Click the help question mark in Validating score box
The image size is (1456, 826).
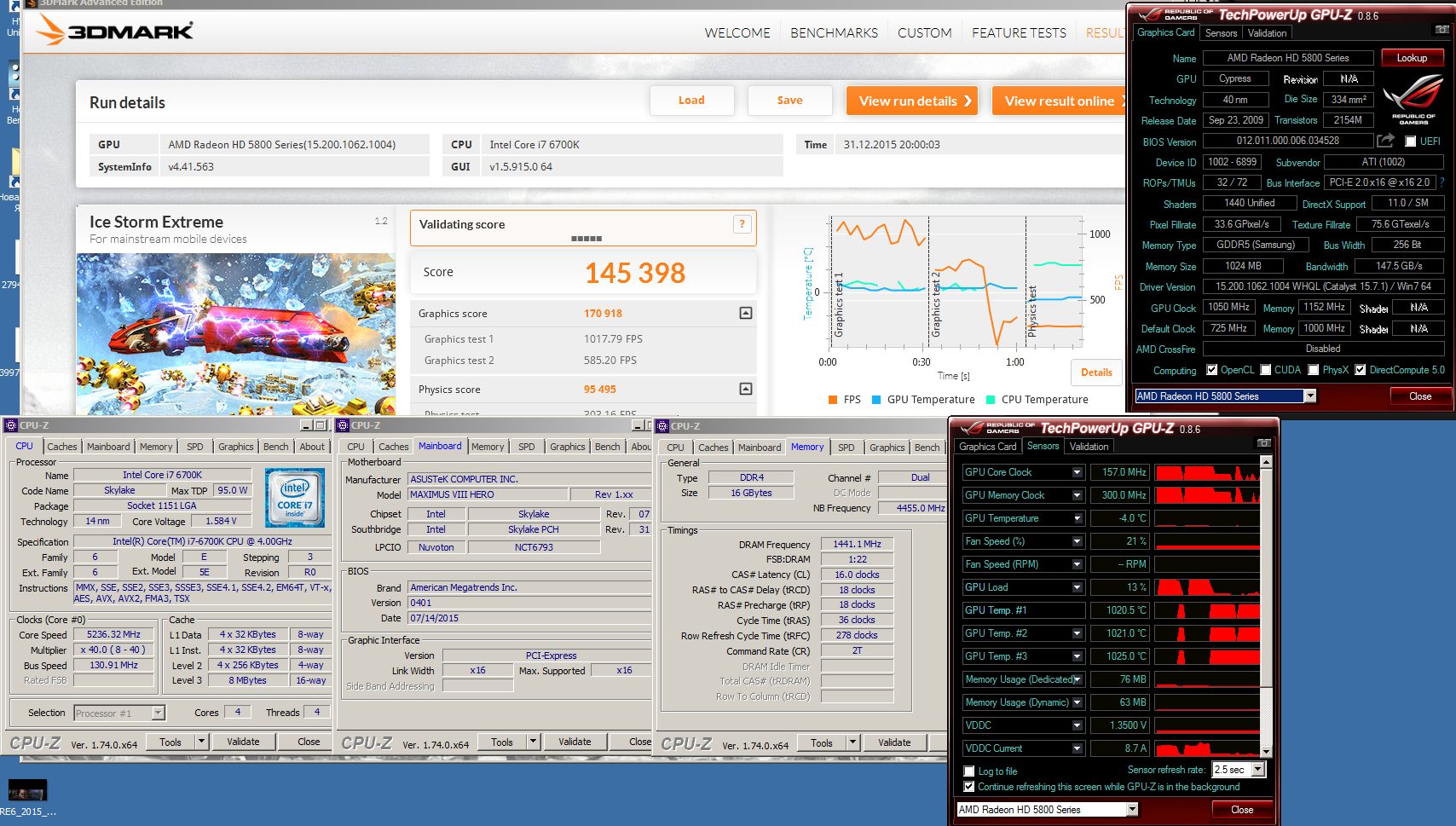[742, 224]
